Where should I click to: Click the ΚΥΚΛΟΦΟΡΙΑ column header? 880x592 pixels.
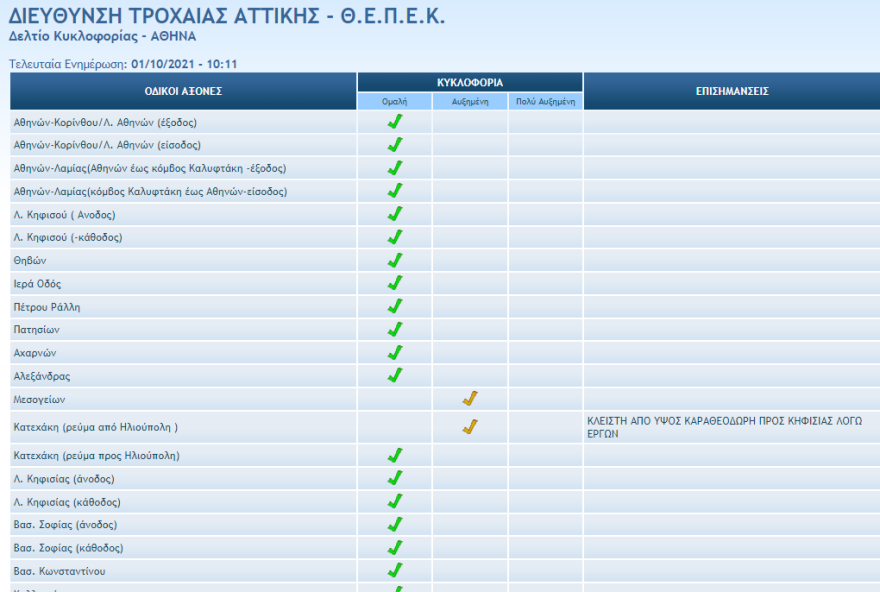(x=470, y=82)
